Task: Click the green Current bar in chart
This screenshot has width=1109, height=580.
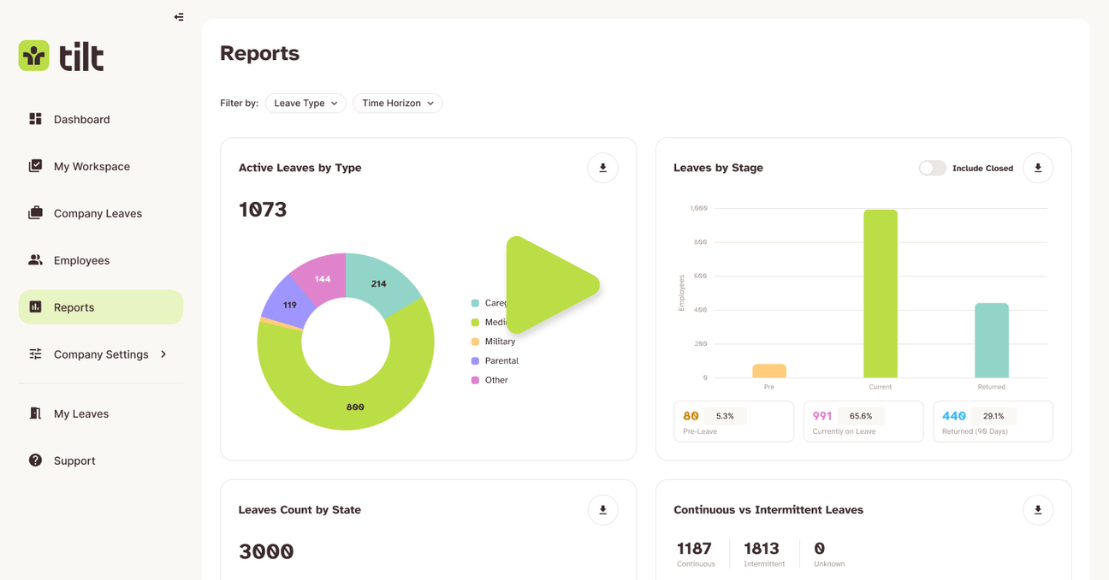Action: pyautogui.click(x=880, y=294)
